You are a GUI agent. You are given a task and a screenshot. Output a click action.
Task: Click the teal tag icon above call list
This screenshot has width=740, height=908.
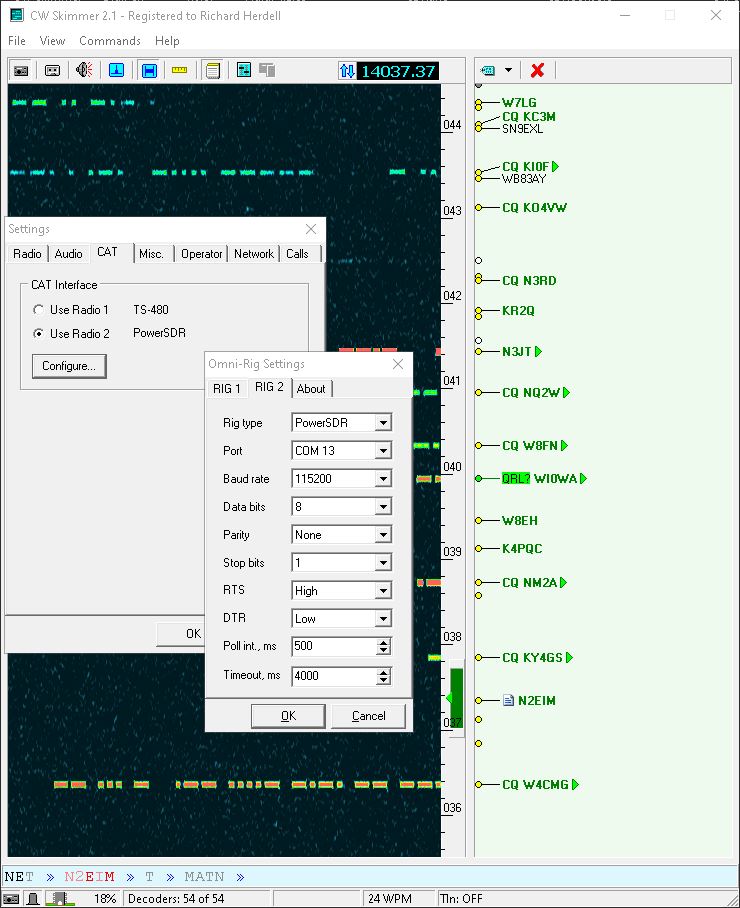[488, 71]
